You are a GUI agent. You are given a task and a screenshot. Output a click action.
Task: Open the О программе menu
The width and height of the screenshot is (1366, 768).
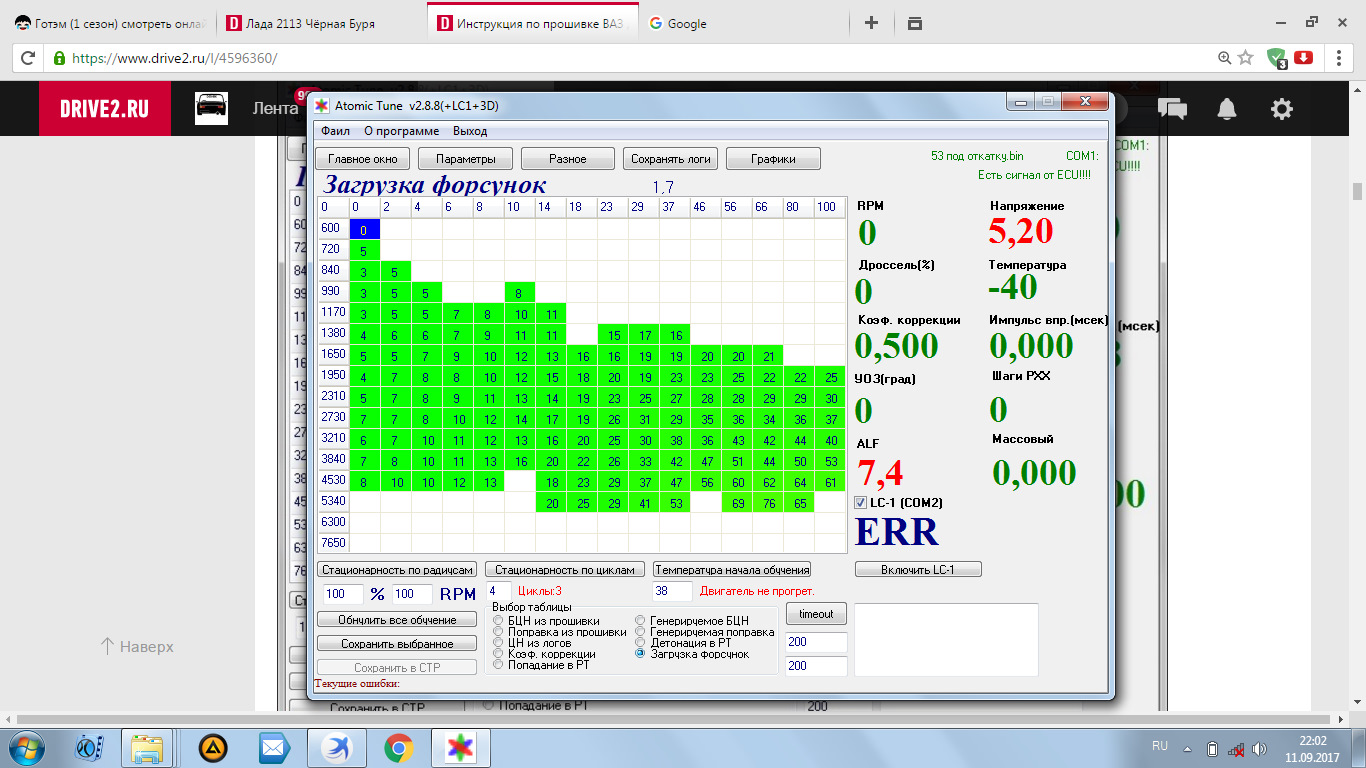point(401,131)
